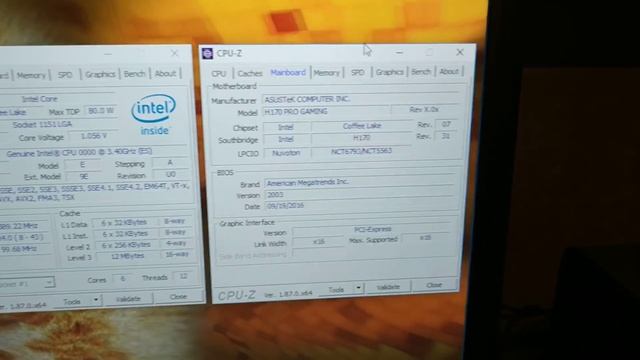Click Socket 1151 LGA package text
This screenshot has width=640, height=360.
click(42, 124)
